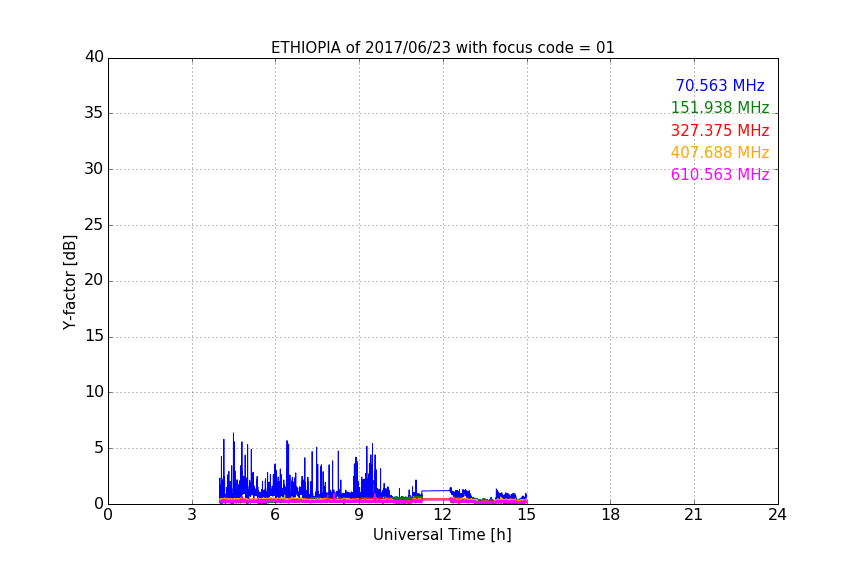Image resolution: width=864 pixels, height=576 pixels.
Task: Click the x-axis tick label 18
Action: pyautogui.click(x=611, y=515)
